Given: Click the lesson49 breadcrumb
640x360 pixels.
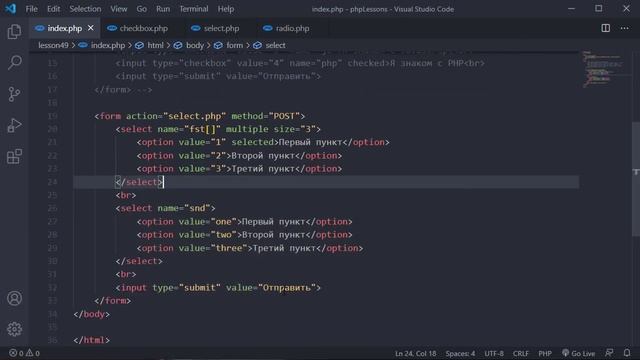Looking at the screenshot, I should [x=53, y=45].
